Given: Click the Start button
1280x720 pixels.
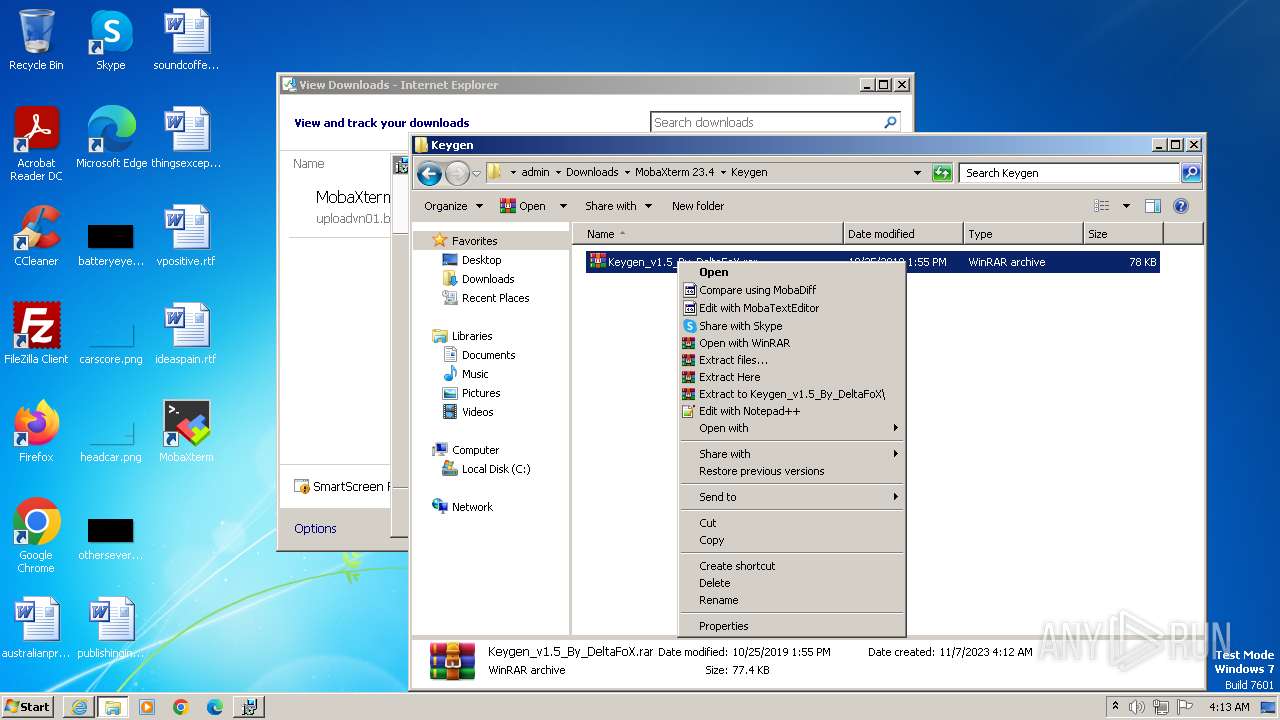Looking at the screenshot, I should [28, 707].
